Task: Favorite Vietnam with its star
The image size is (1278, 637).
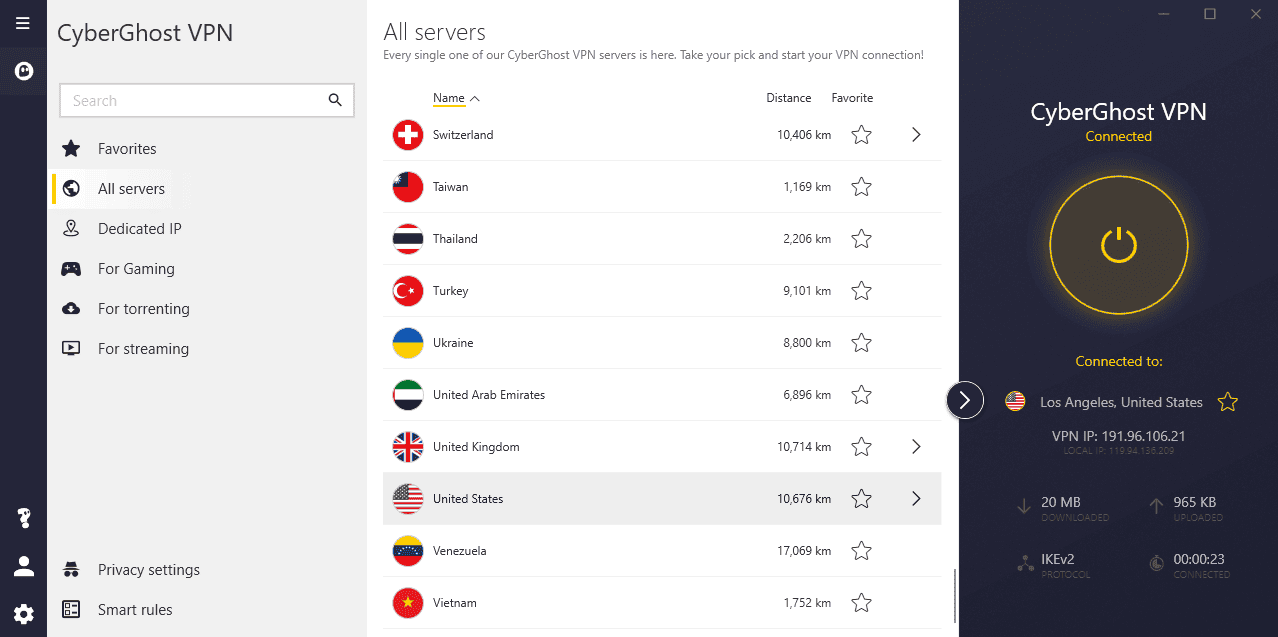Action: (861, 603)
